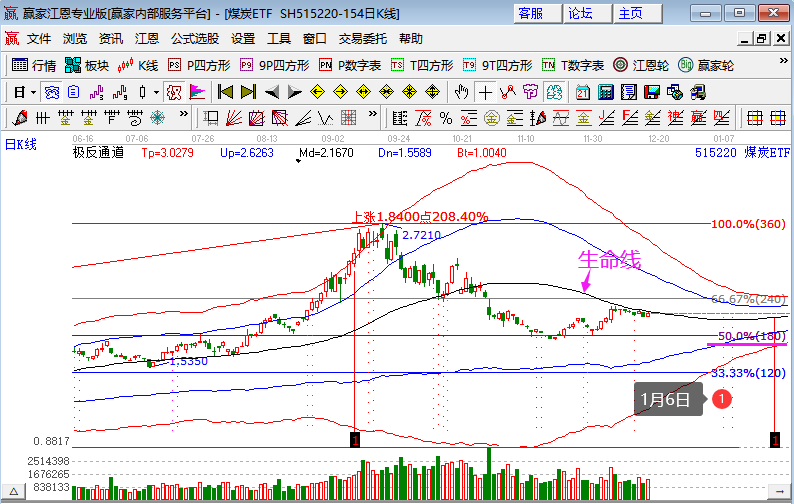Expand drawing tools overflow chevron
The height and width of the screenshot is (504, 794).
pos(184,113)
